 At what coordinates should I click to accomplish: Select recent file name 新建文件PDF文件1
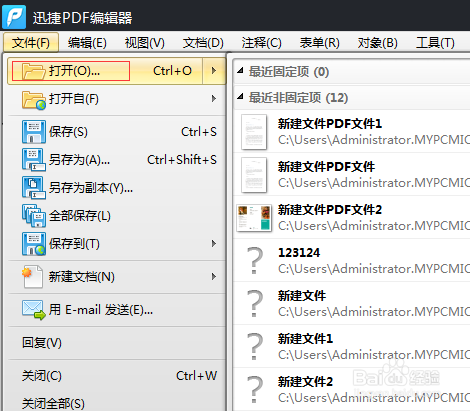click(330, 124)
